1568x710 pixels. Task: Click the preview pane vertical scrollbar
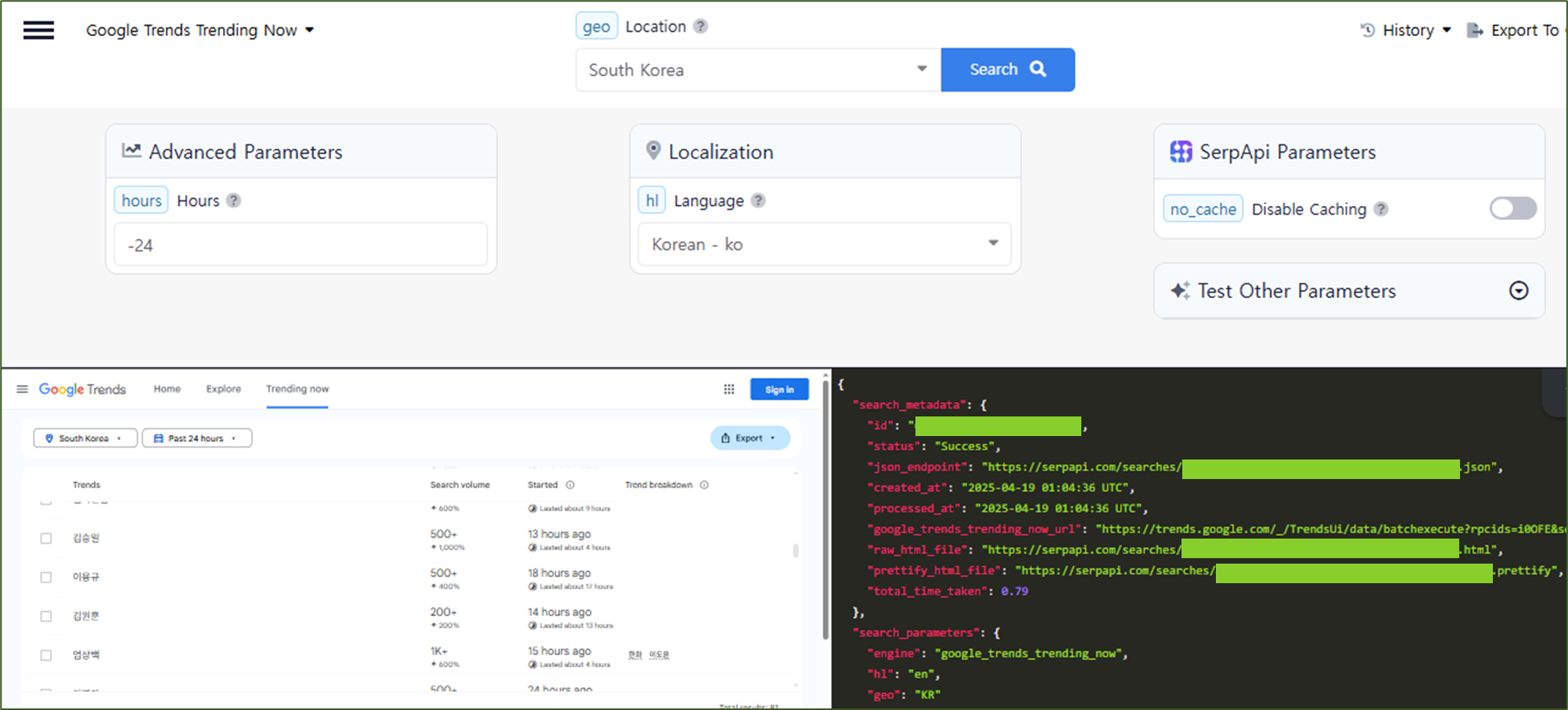[x=825, y=509]
